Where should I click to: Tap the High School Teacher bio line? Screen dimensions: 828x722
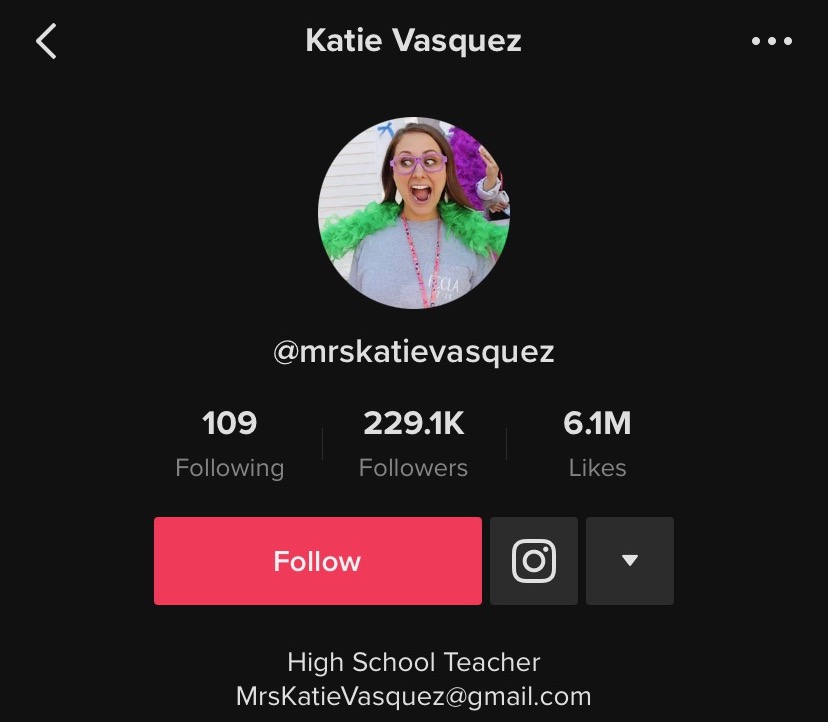coord(413,662)
